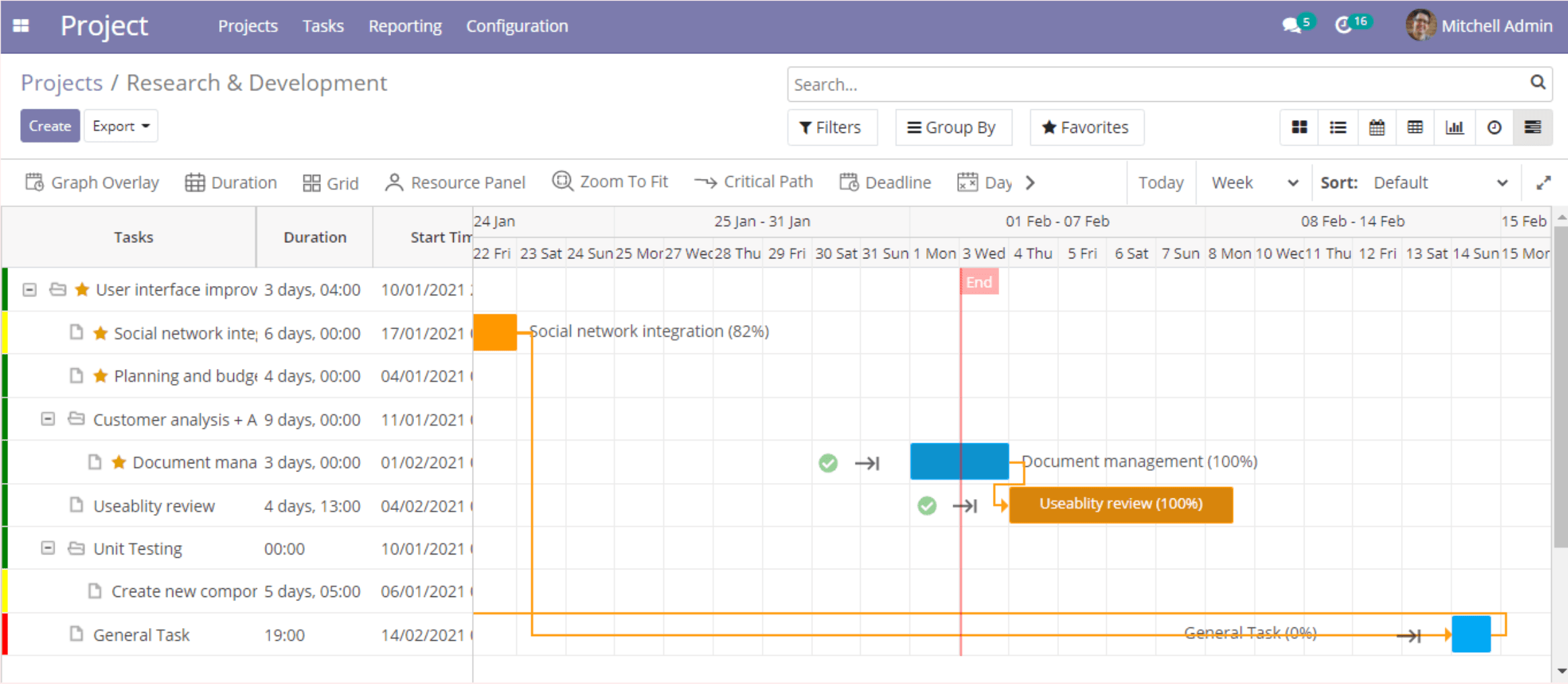Switch to Kanban view
1568x684 pixels.
click(x=1299, y=127)
